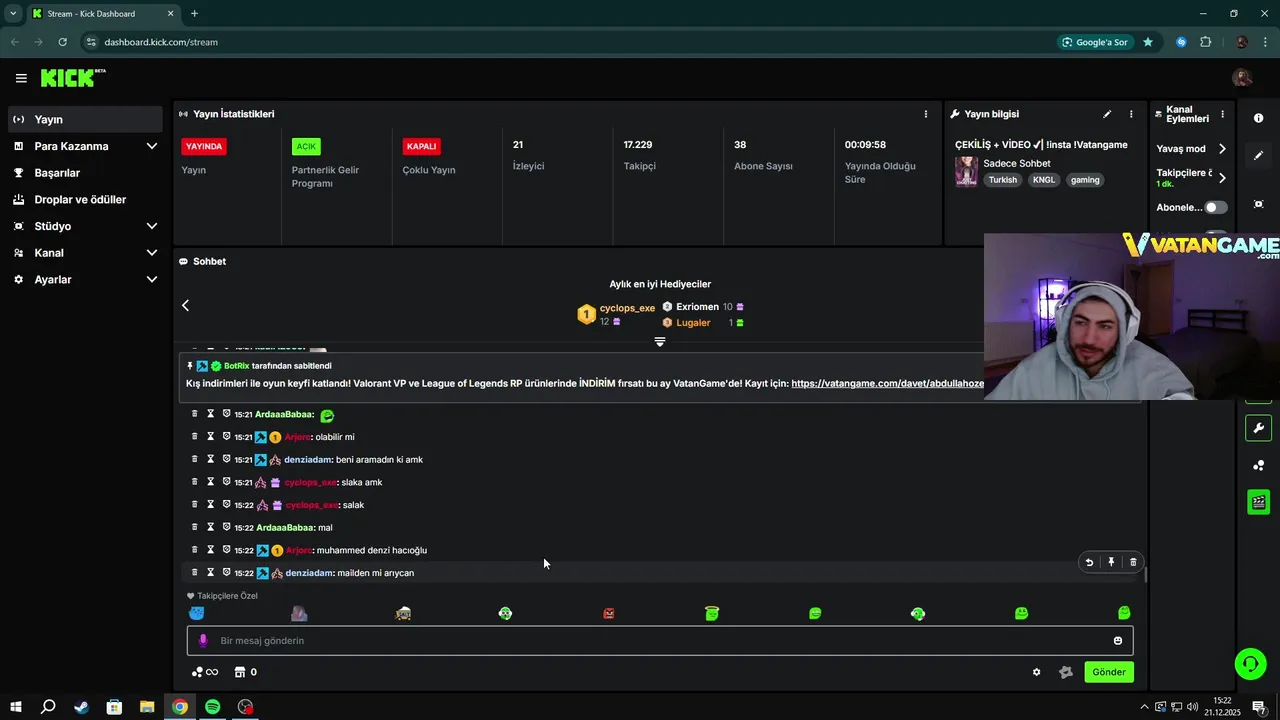Bookmark the page with the star icon
This screenshot has width=1280, height=720.
1148,42
